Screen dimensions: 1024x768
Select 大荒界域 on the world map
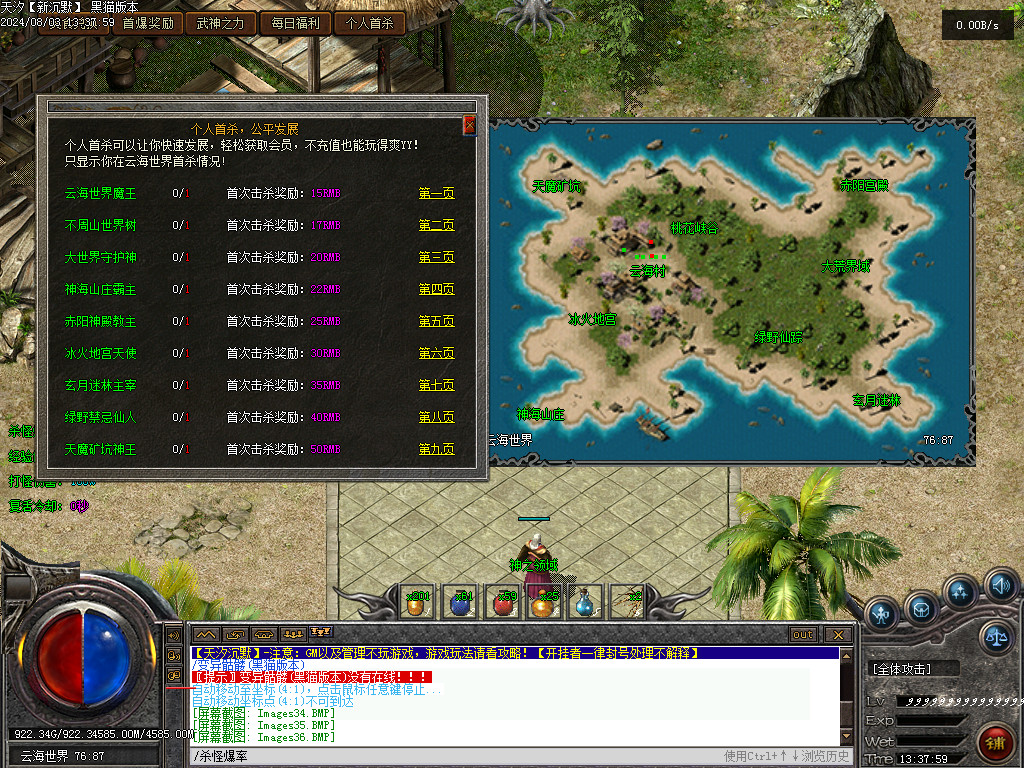coord(846,266)
